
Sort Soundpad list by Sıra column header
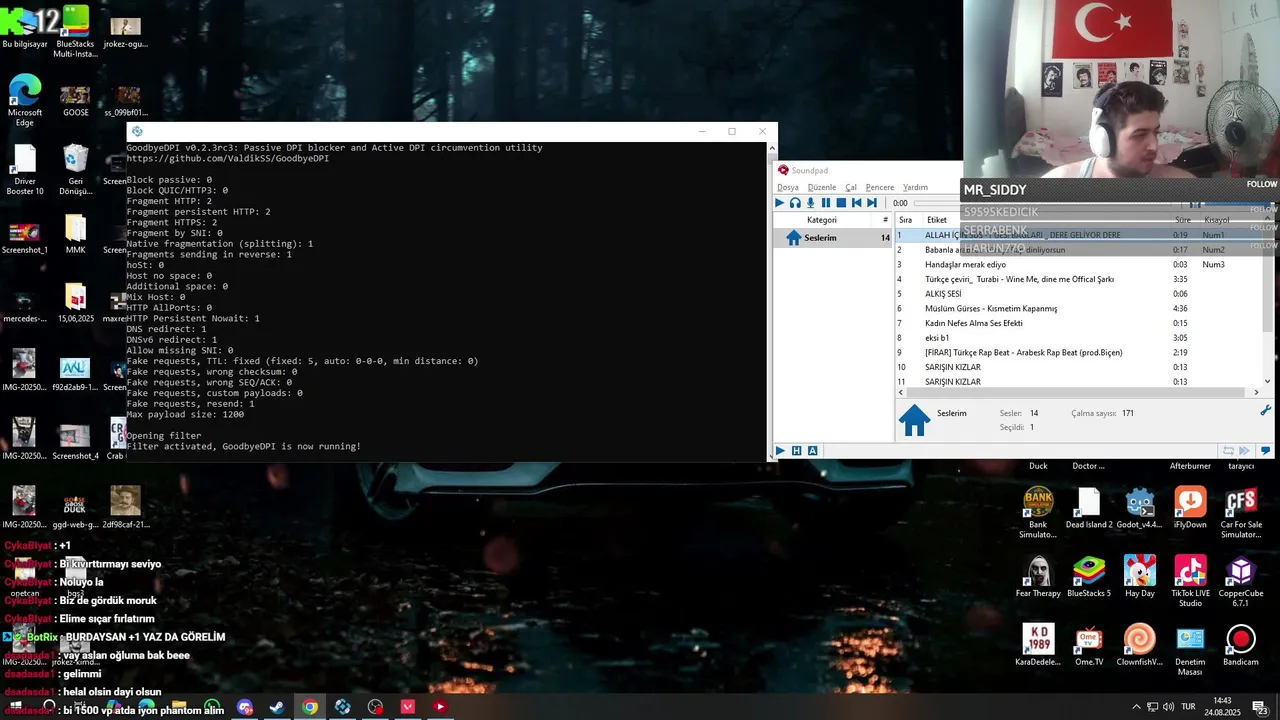pos(908,220)
